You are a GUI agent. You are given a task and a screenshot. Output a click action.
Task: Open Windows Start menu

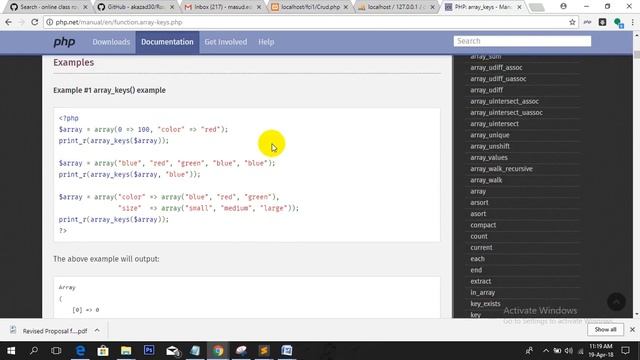tap(11, 351)
